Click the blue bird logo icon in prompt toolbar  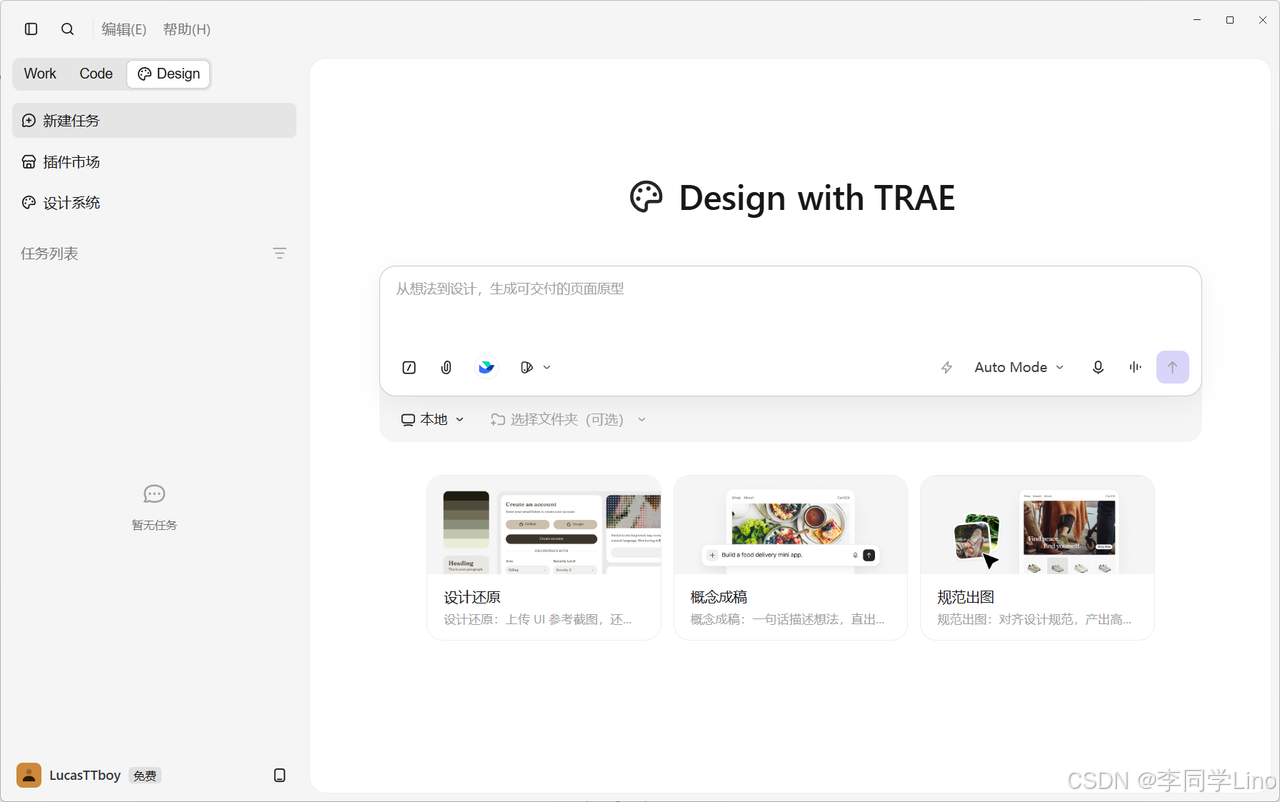tap(486, 367)
